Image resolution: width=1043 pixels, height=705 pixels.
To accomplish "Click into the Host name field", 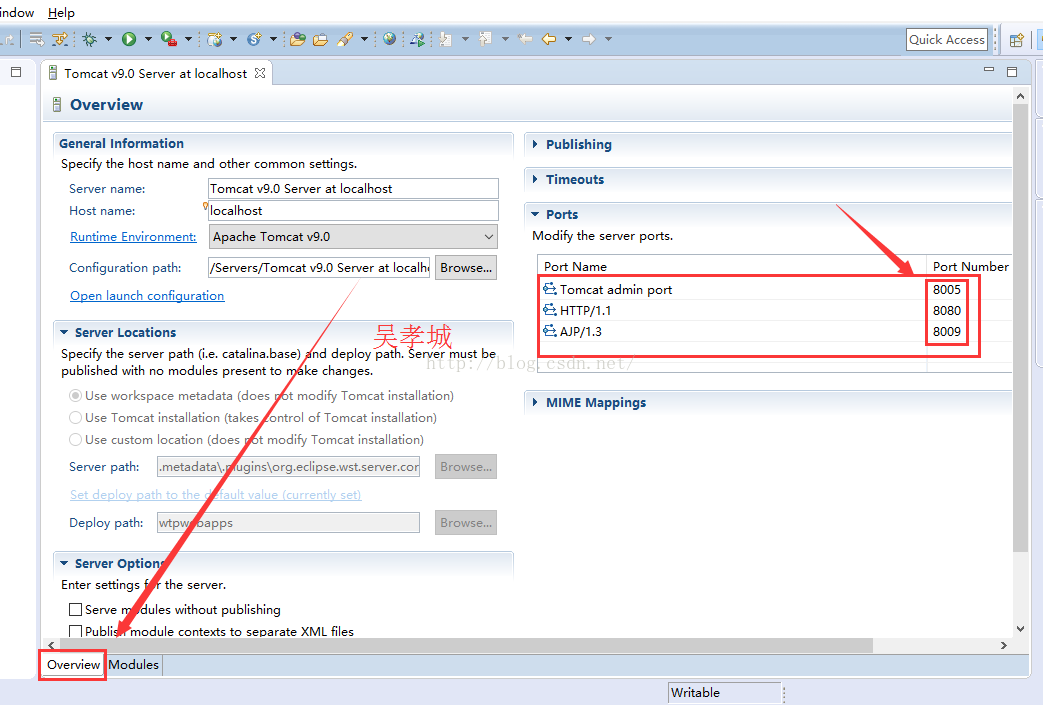I will click(353, 210).
